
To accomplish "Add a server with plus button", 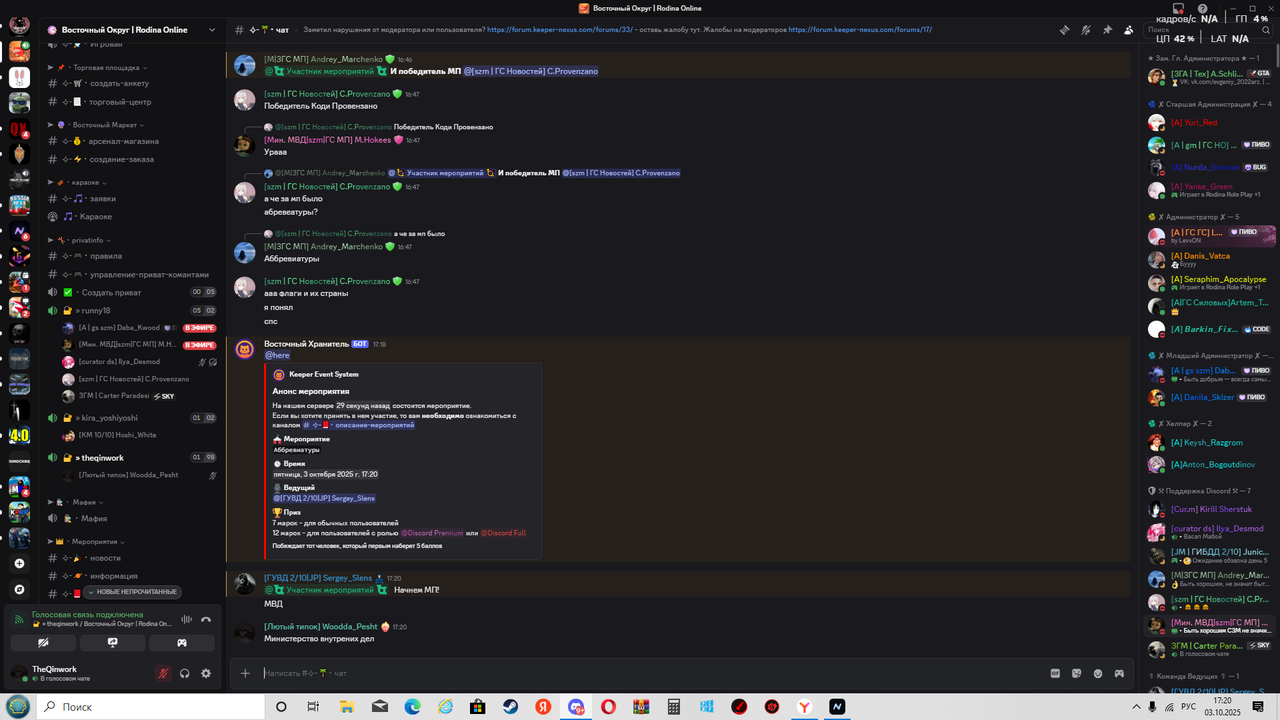I will pyautogui.click(x=19, y=564).
